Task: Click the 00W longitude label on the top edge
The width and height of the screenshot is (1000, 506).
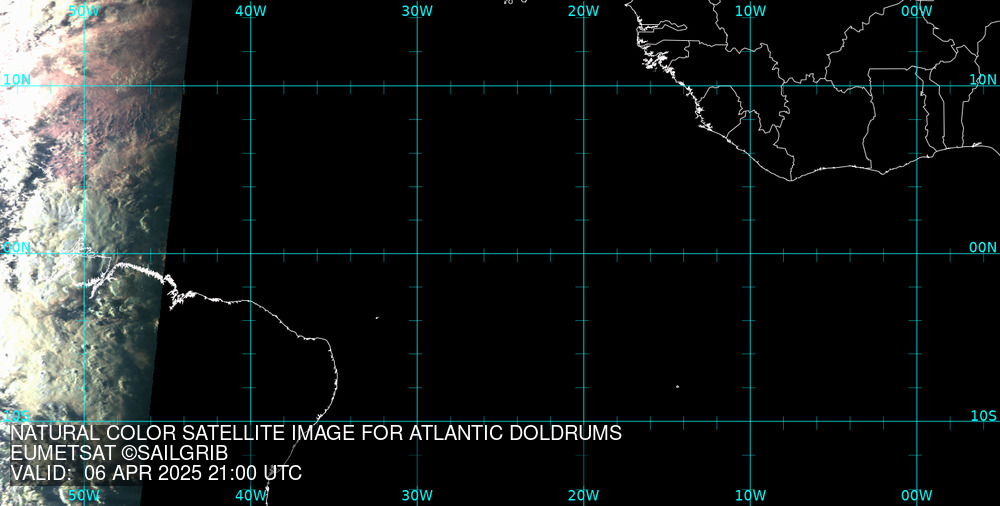Action: click(917, 11)
